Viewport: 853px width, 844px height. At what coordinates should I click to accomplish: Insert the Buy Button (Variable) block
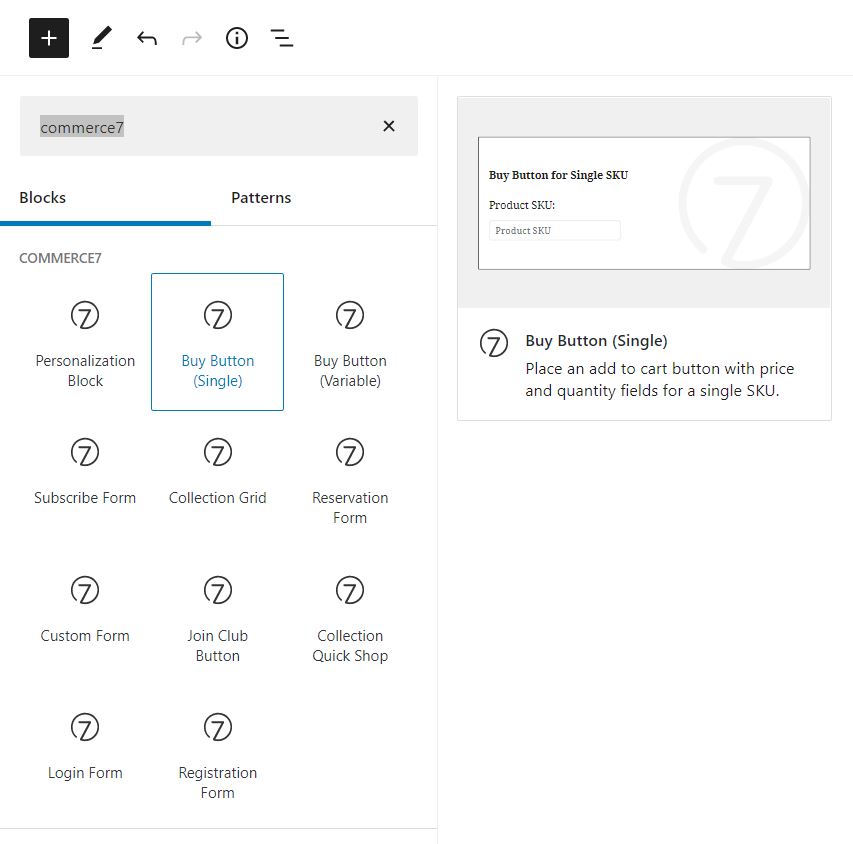(350, 342)
